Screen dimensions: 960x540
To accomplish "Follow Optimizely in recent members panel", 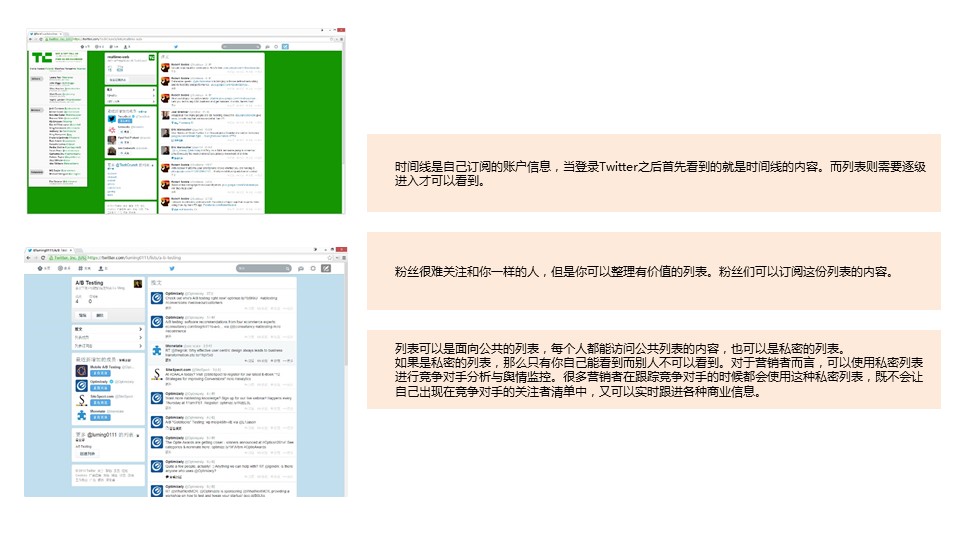I will [100, 388].
